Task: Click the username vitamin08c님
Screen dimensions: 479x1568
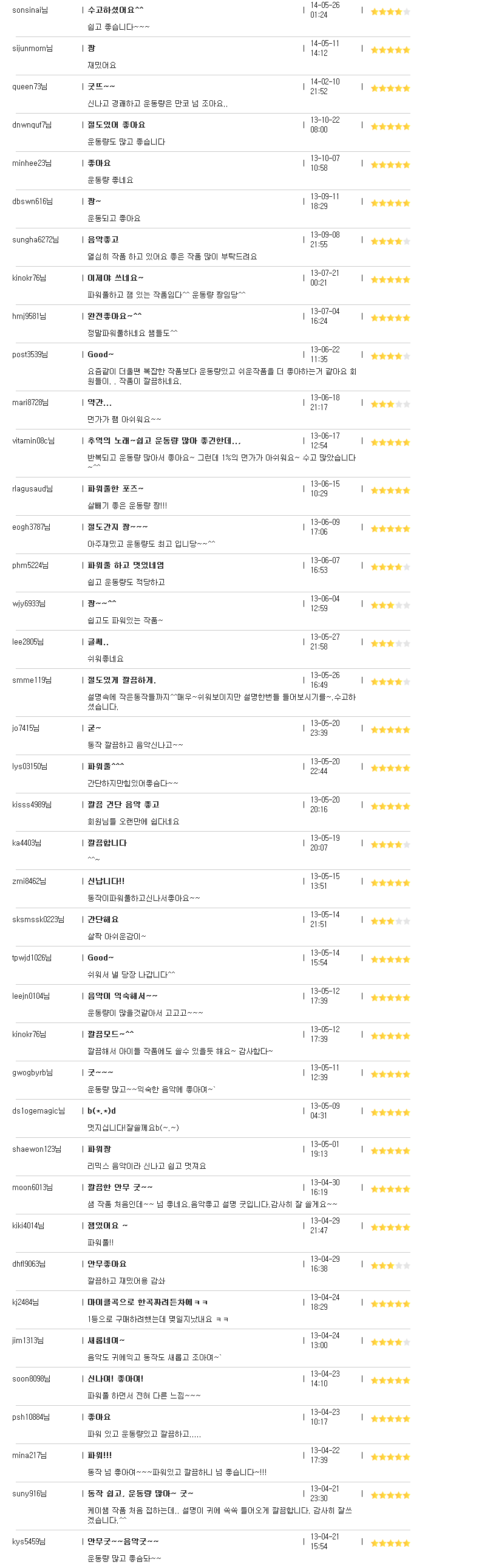Action: click(x=33, y=440)
